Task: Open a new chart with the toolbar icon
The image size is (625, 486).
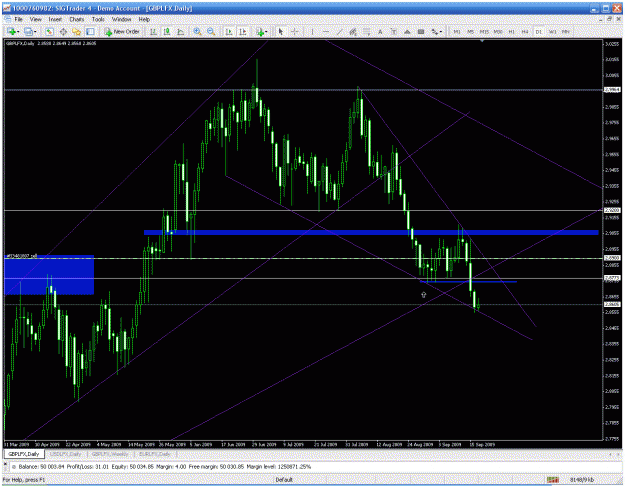Action: pyautogui.click(x=11, y=31)
